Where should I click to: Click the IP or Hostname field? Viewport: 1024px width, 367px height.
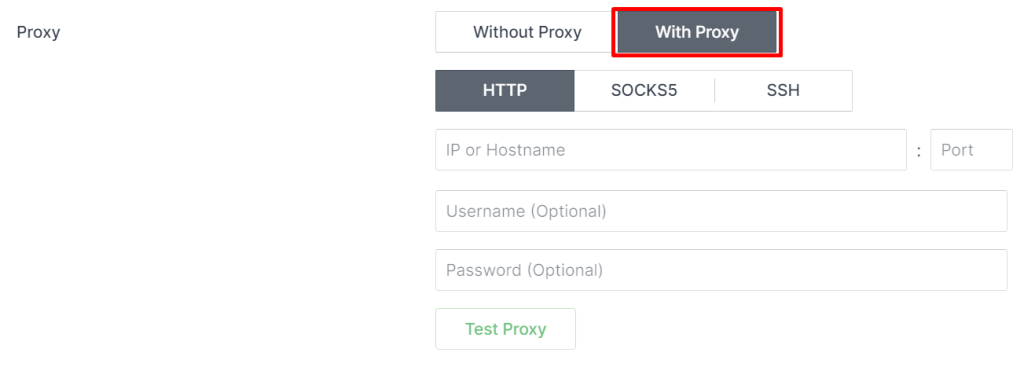pyautogui.click(x=671, y=150)
